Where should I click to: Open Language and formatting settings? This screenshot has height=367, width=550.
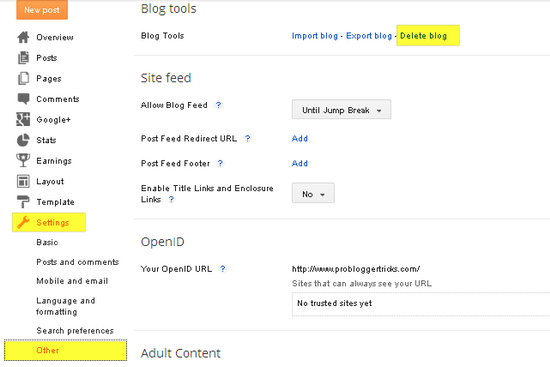(66, 306)
